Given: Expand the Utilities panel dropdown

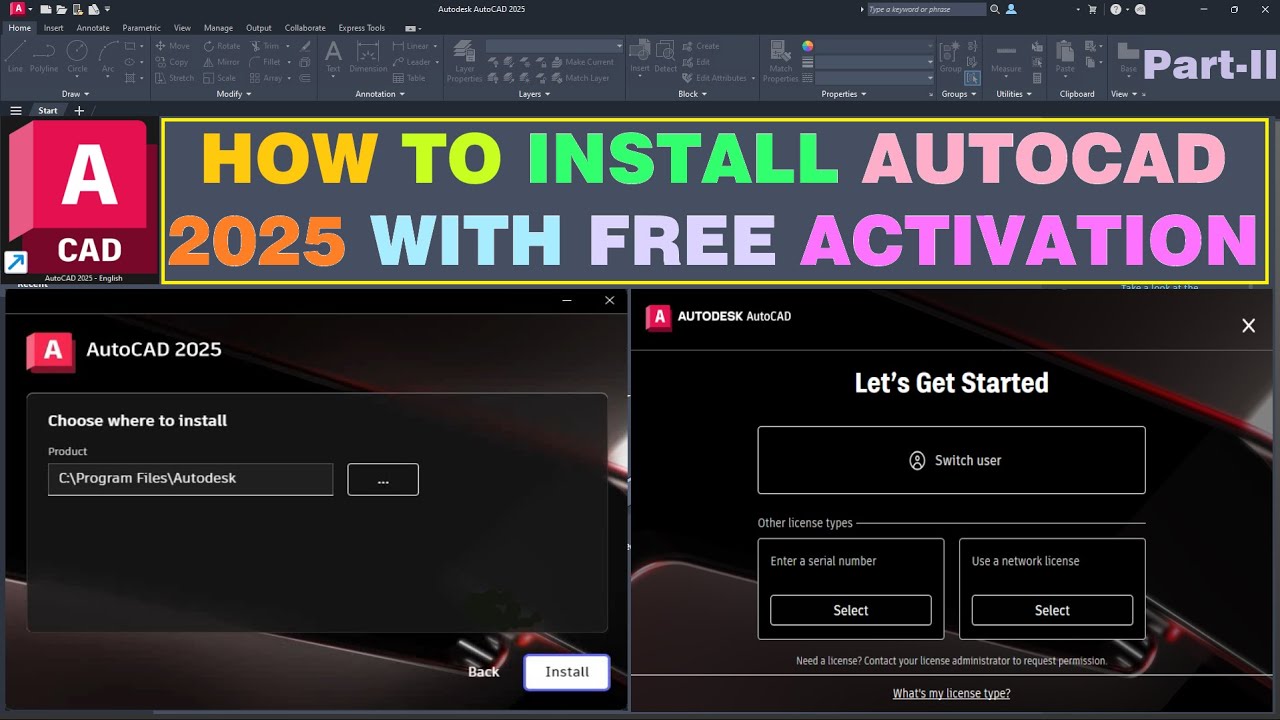Looking at the screenshot, I should tap(1014, 94).
